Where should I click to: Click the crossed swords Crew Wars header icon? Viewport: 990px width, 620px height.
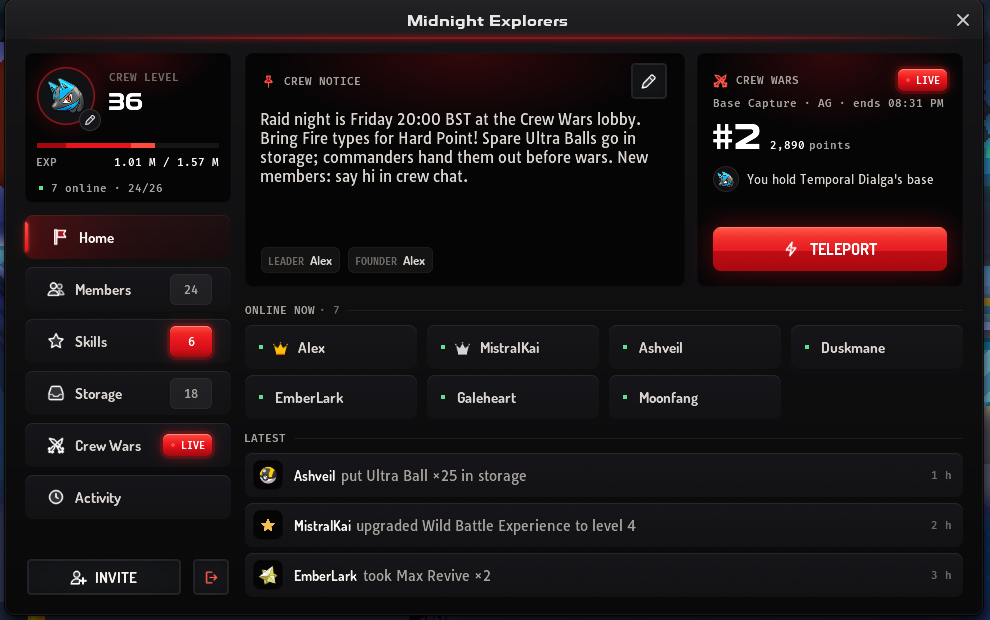pyautogui.click(x=720, y=80)
